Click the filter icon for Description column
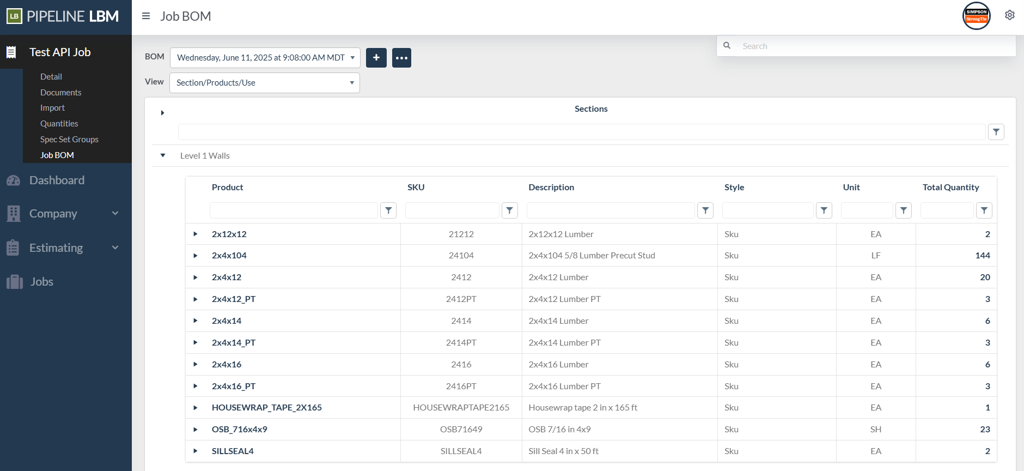1024x471 pixels. 705,210
